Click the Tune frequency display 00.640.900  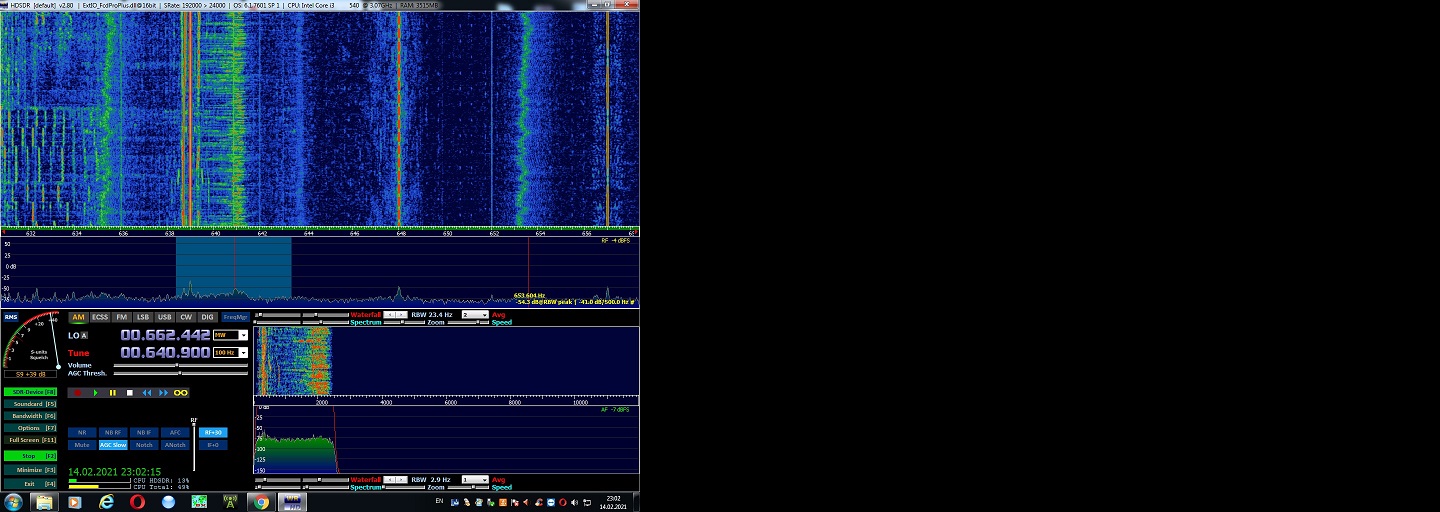165,352
